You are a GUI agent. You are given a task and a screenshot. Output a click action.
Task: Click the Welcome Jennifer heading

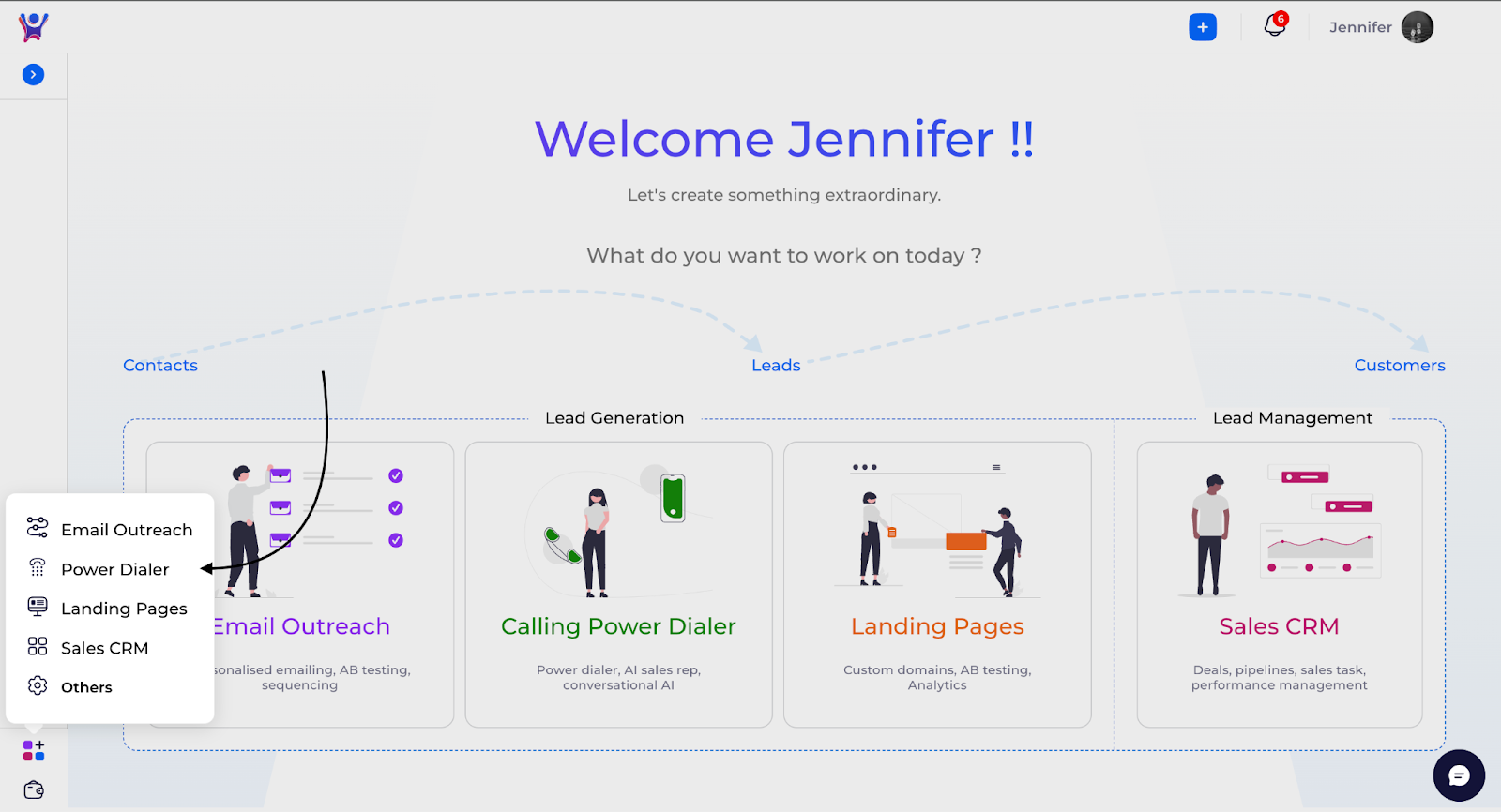click(x=784, y=139)
